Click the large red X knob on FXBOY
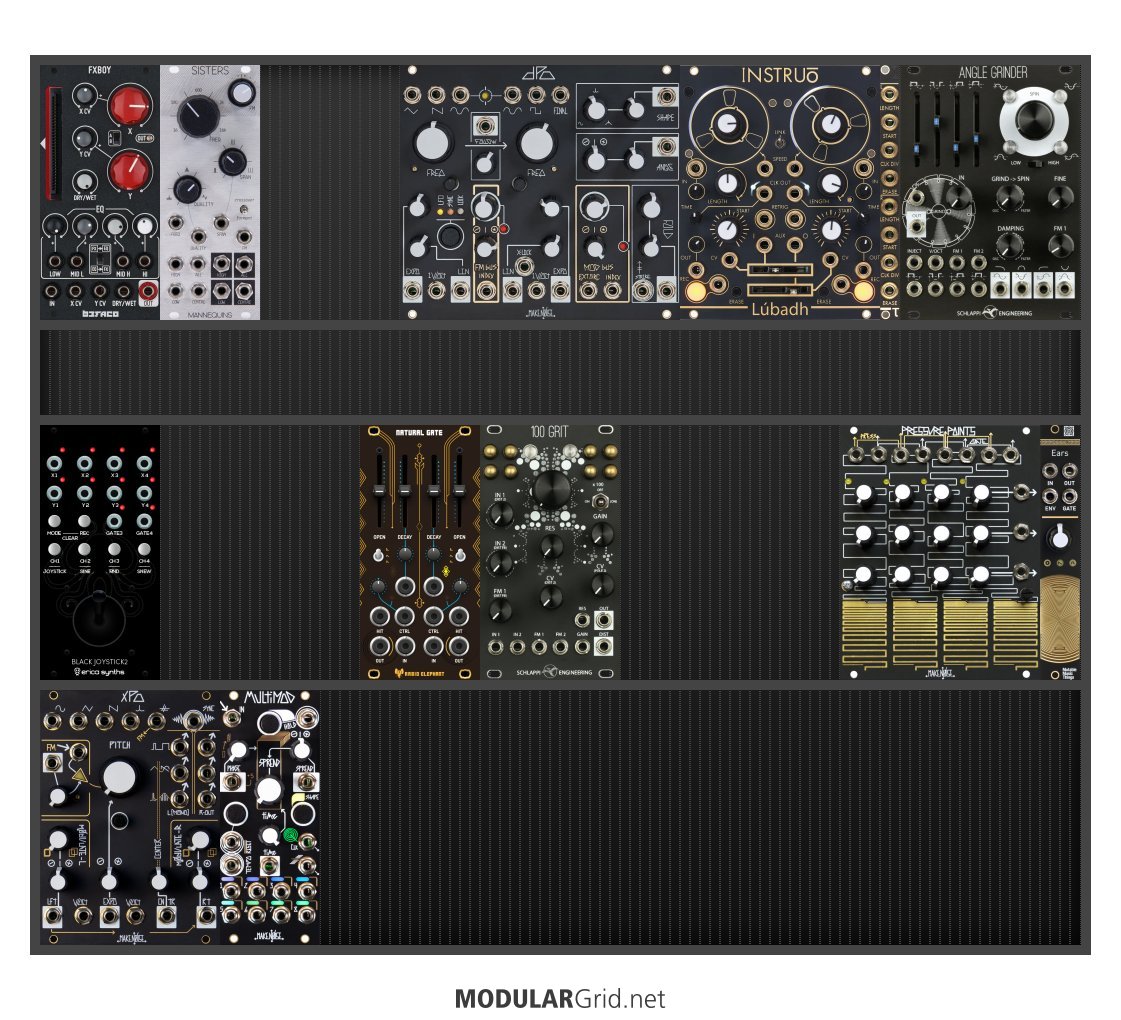This screenshot has width=1121, height=1020. (x=128, y=106)
